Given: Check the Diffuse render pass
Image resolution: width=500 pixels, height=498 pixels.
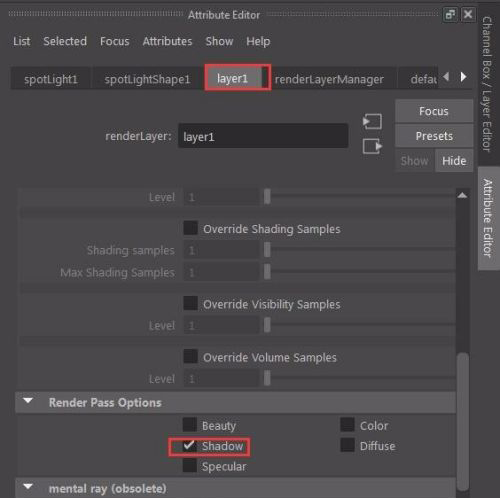Looking at the screenshot, I should [x=347, y=445].
